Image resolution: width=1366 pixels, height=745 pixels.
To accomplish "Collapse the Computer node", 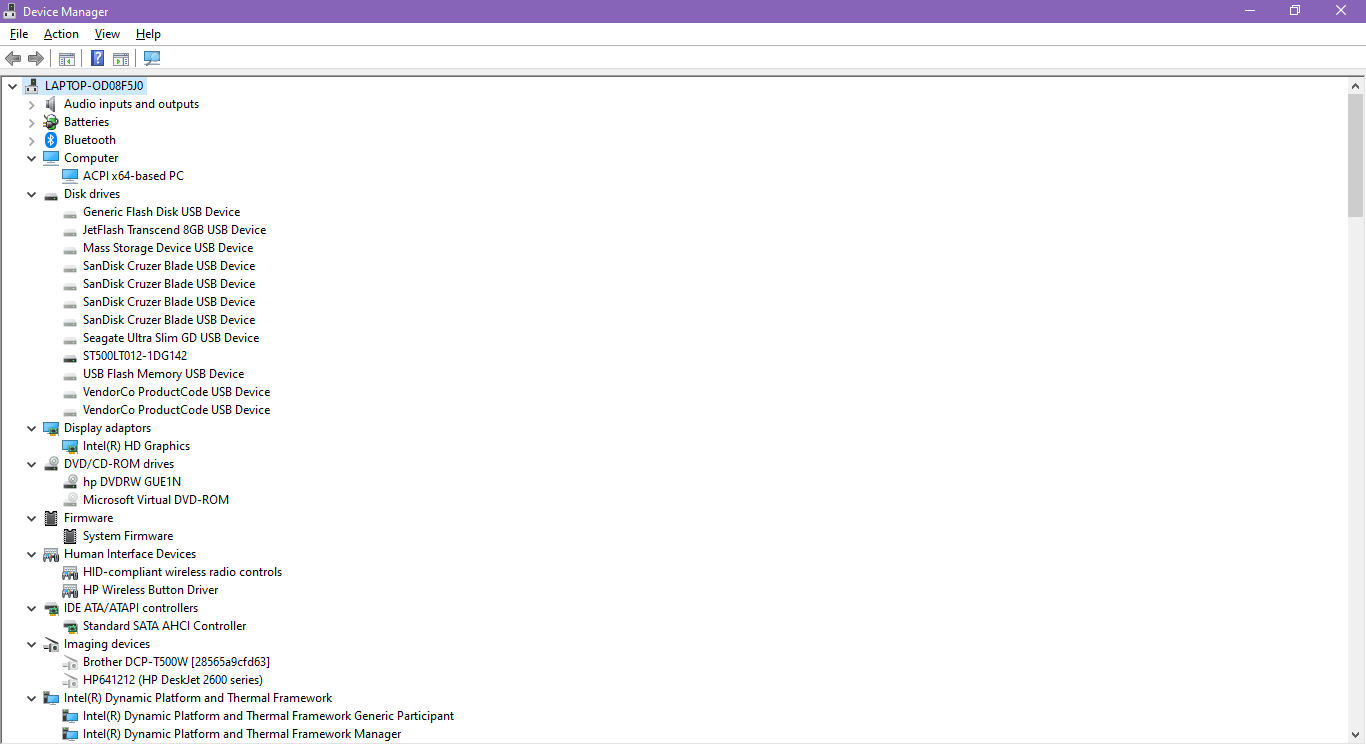I will pos(32,158).
